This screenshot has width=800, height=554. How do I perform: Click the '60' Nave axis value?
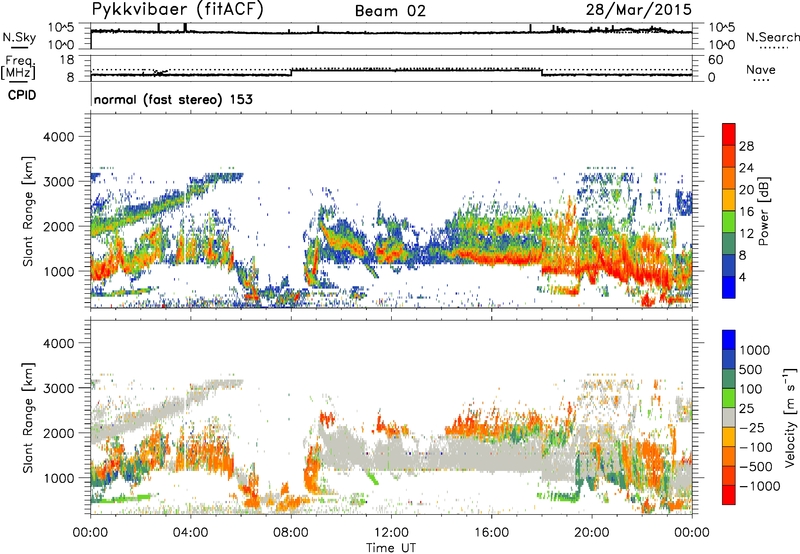(715, 60)
